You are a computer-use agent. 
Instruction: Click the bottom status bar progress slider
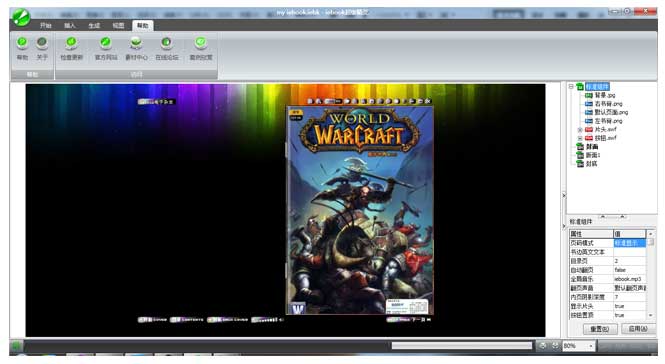coord(461,346)
